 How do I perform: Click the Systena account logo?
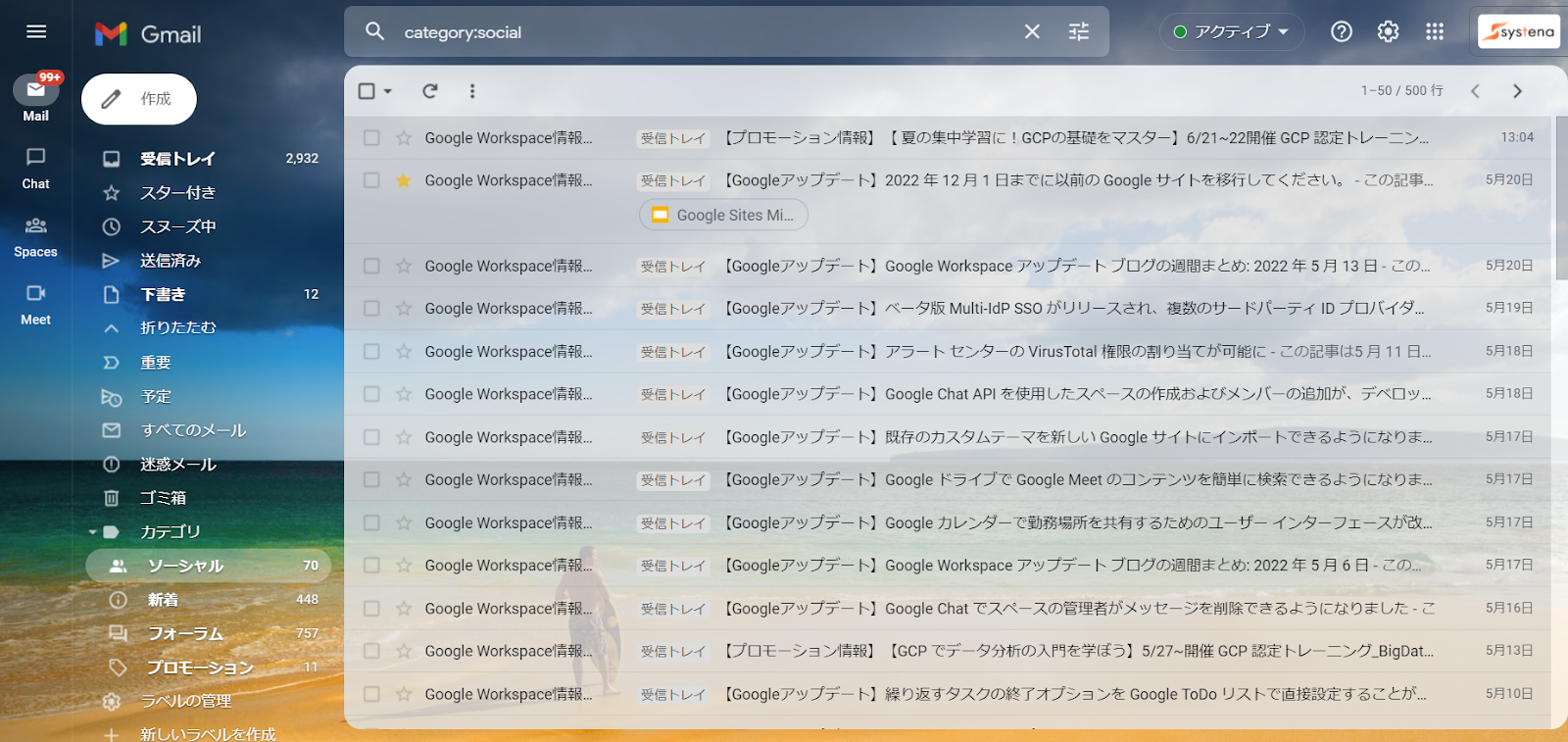point(1518,31)
